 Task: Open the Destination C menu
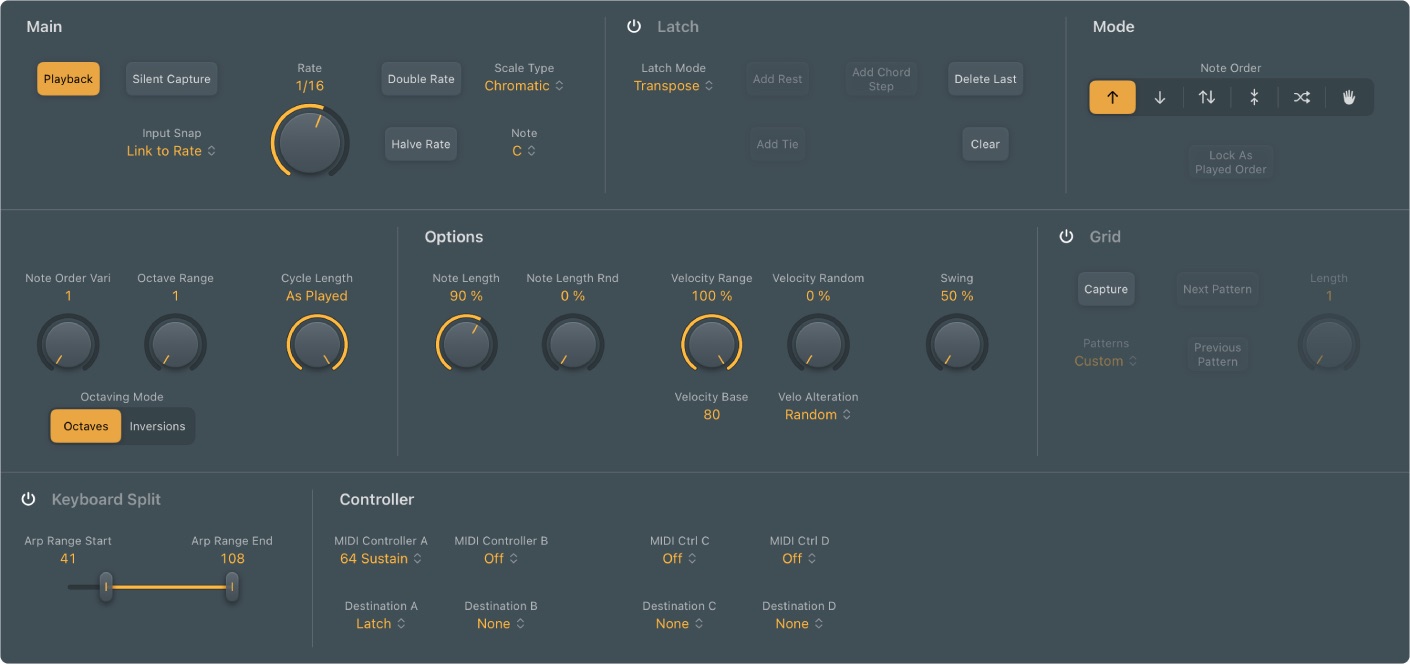[x=679, y=624]
